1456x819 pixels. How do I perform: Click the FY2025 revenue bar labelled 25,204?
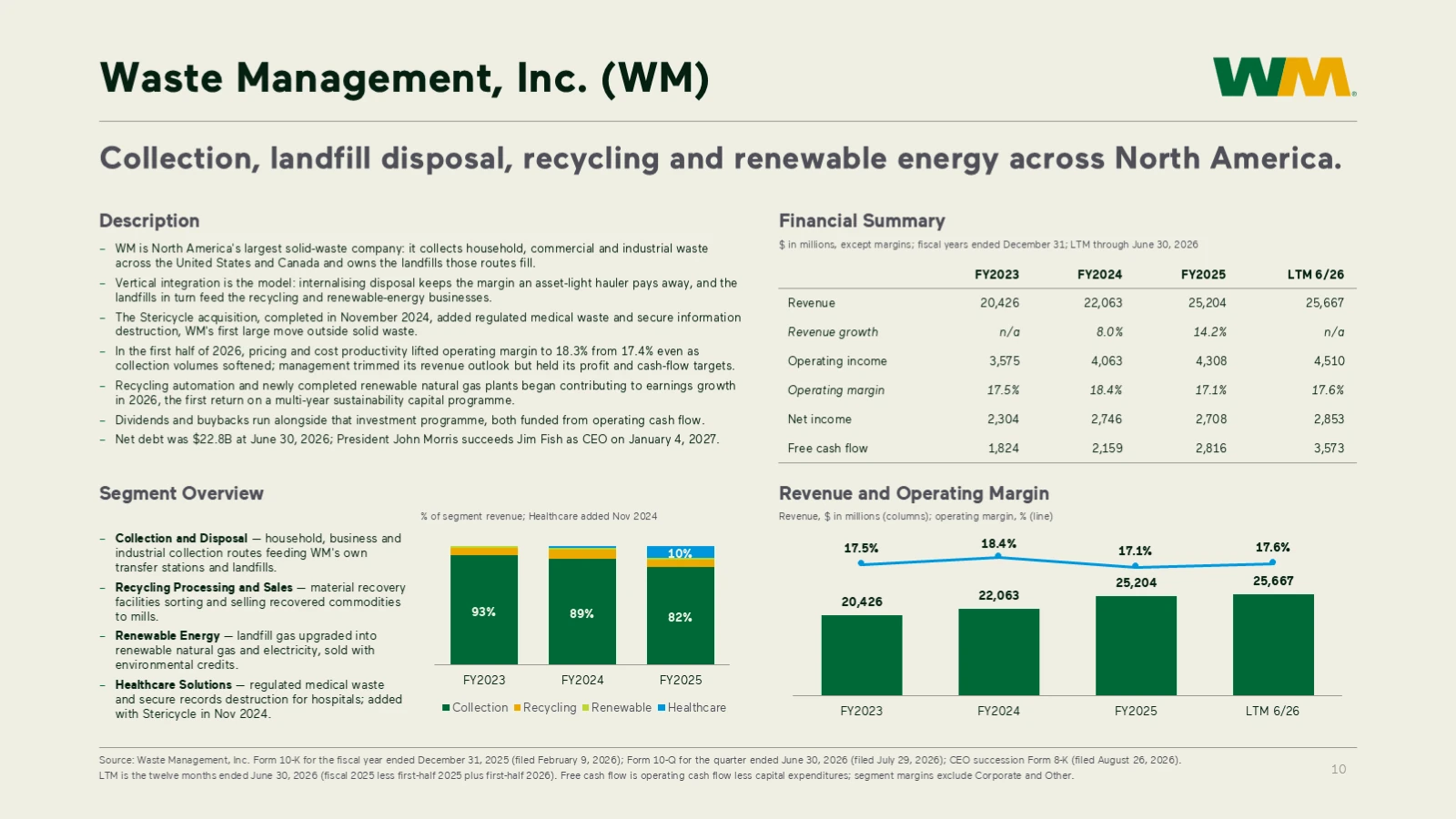[1137, 646]
